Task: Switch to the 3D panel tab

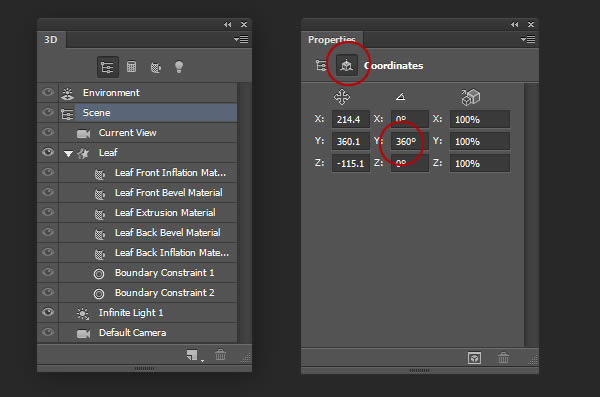Action: [x=51, y=40]
